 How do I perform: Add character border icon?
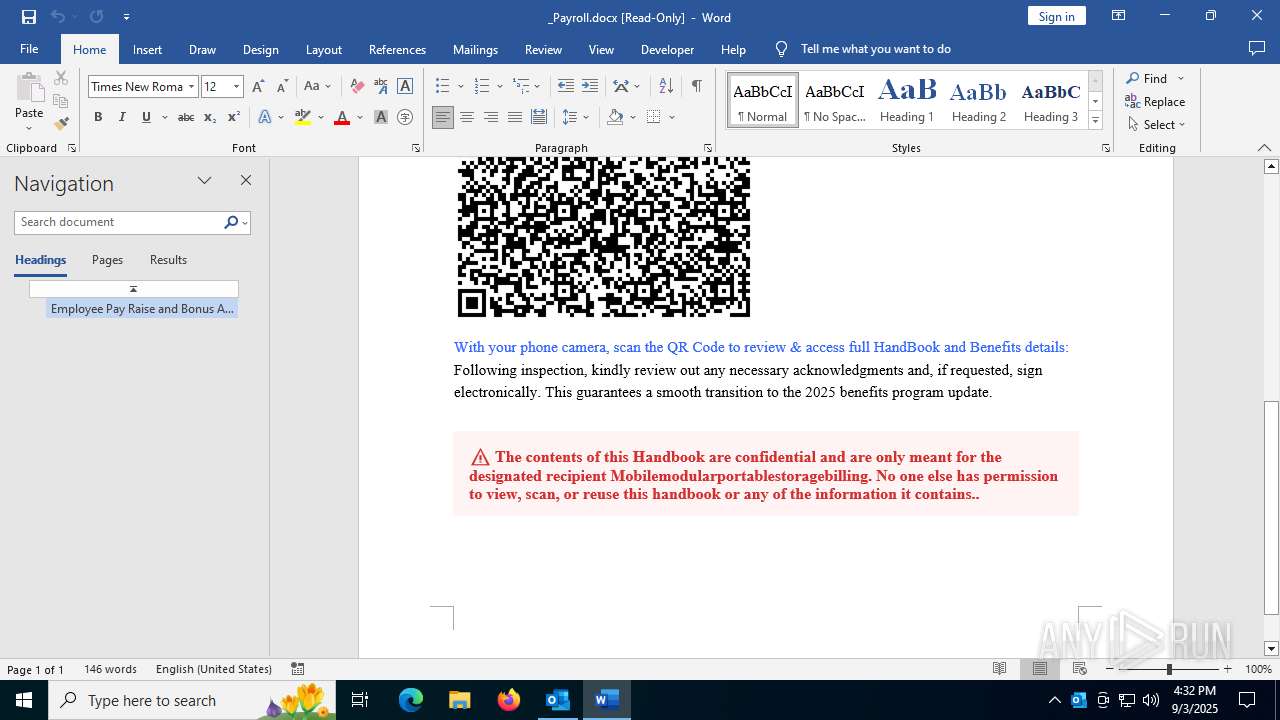point(405,86)
